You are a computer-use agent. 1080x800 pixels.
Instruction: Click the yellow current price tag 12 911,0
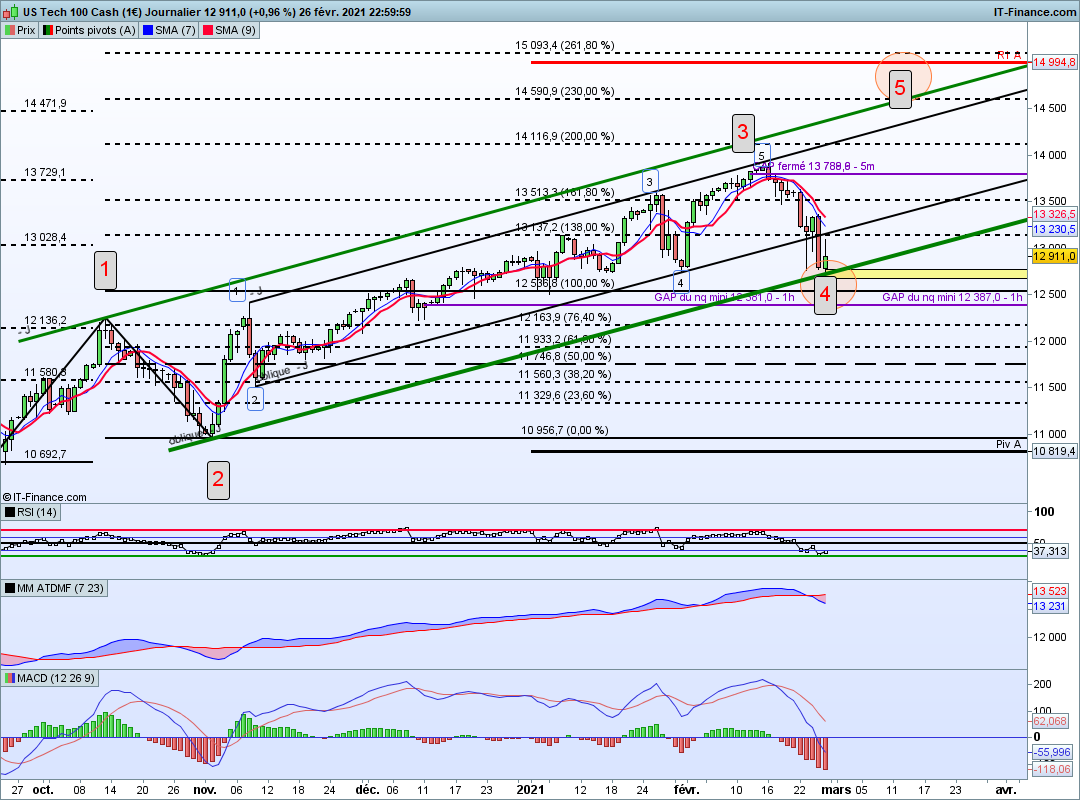pyautogui.click(x=1054, y=256)
